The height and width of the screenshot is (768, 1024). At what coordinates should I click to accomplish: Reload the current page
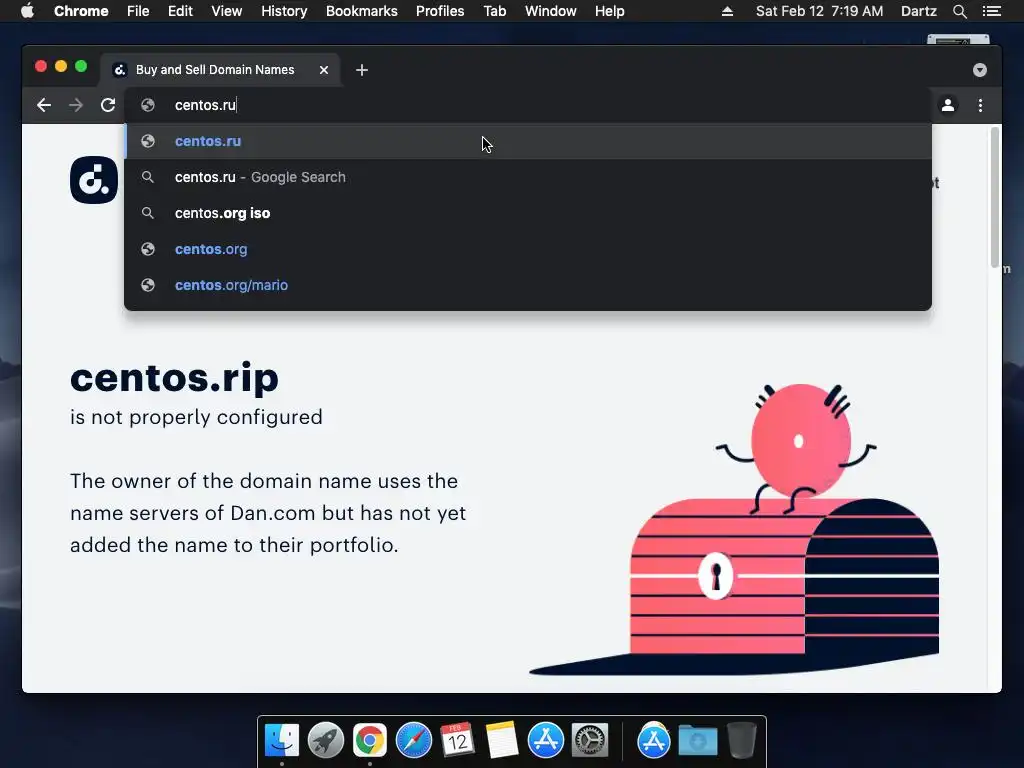[108, 105]
